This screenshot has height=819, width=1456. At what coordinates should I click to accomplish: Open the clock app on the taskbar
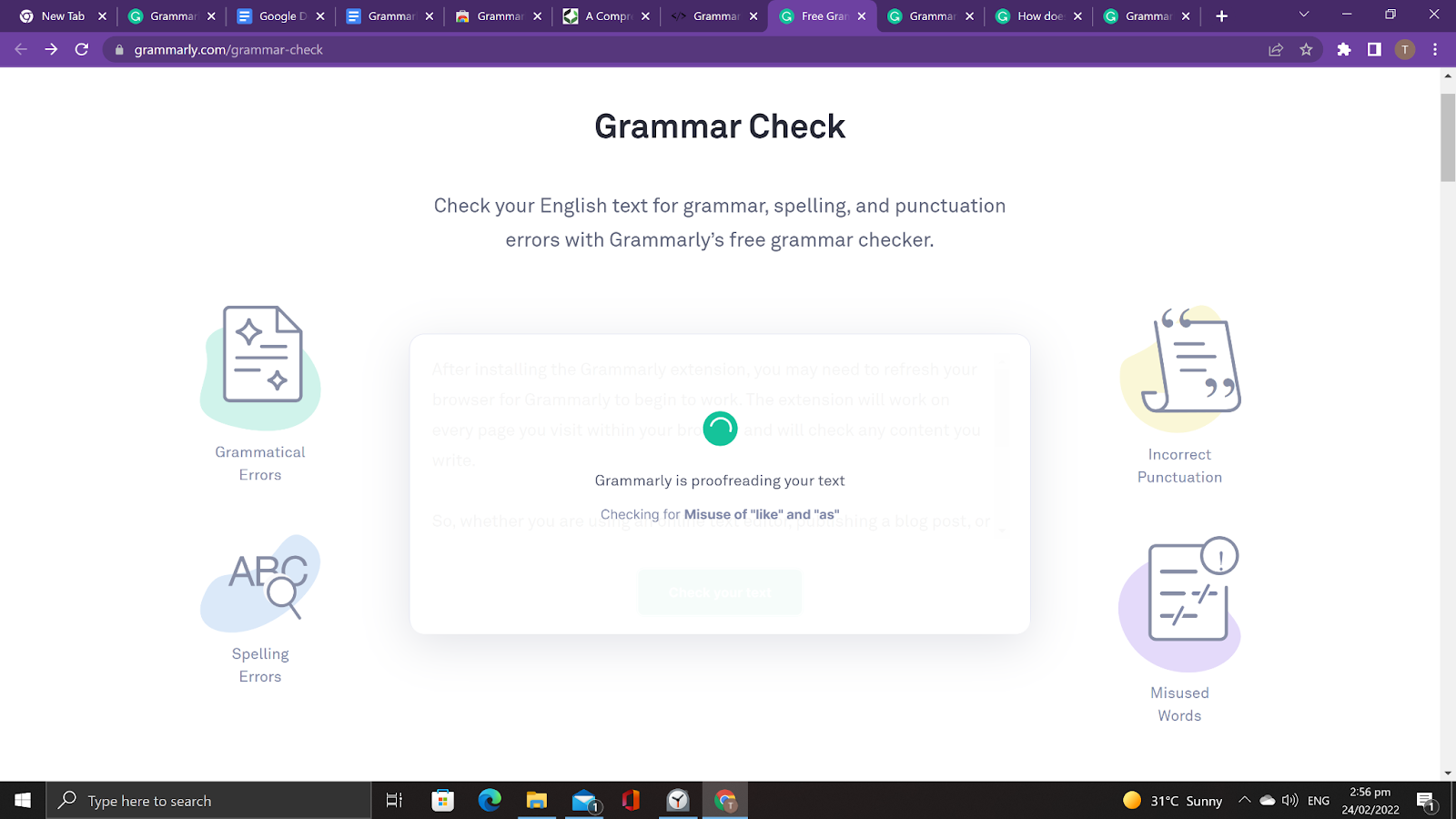pos(678,801)
